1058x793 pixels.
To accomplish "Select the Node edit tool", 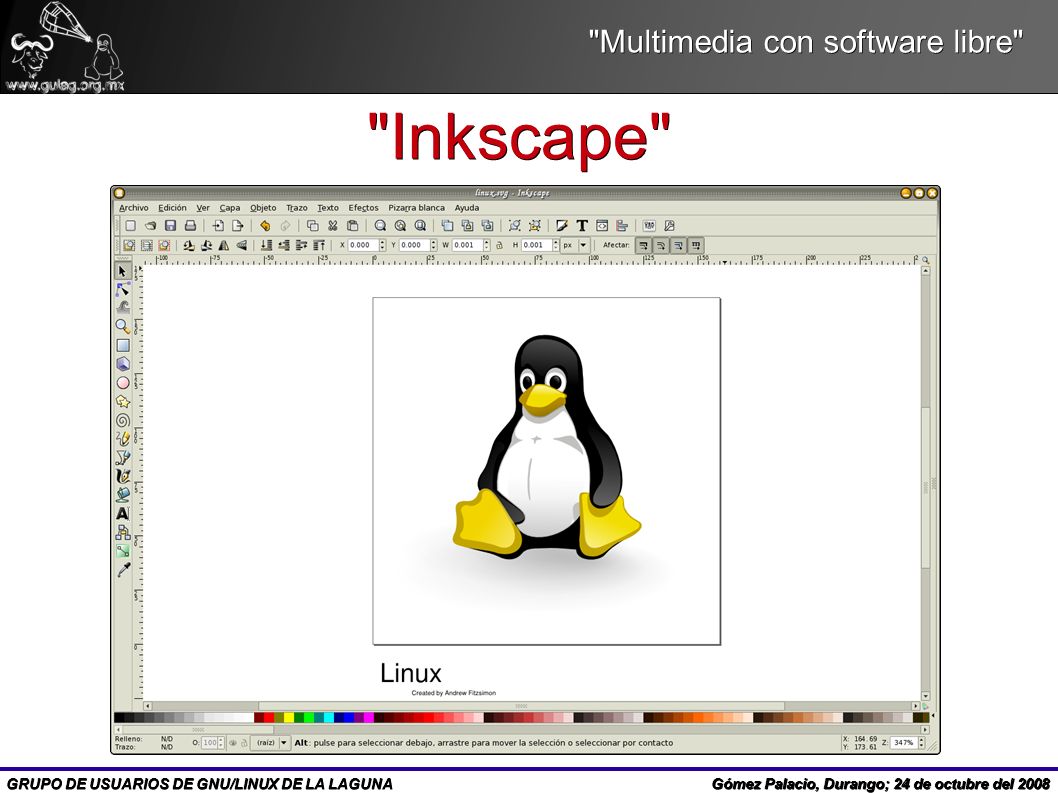I will (122, 290).
